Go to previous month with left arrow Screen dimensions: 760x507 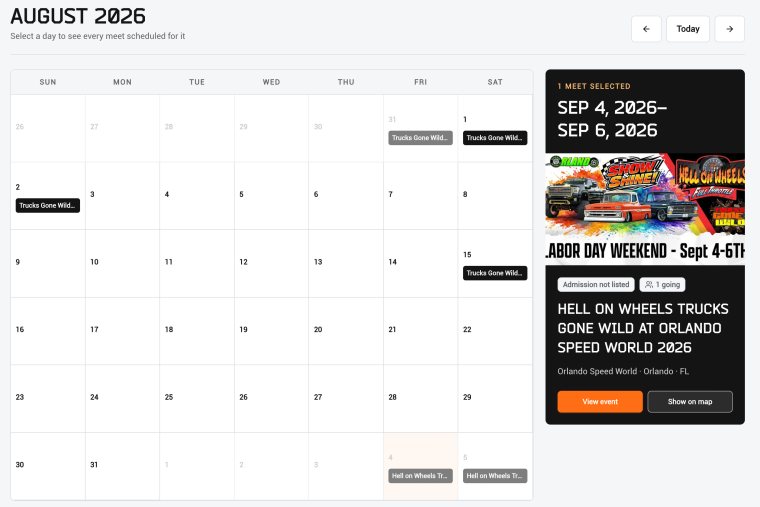point(646,29)
